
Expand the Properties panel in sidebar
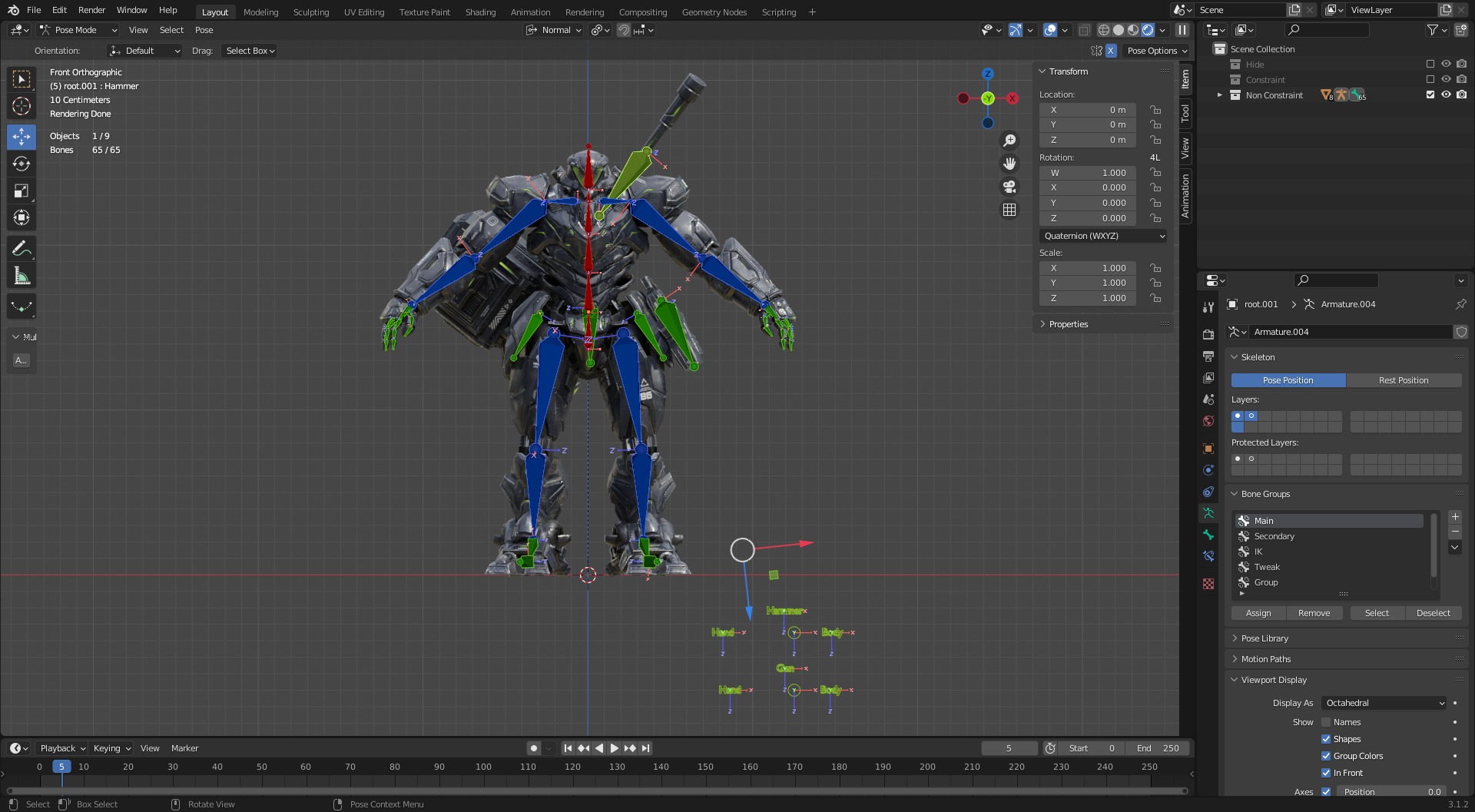point(1068,324)
